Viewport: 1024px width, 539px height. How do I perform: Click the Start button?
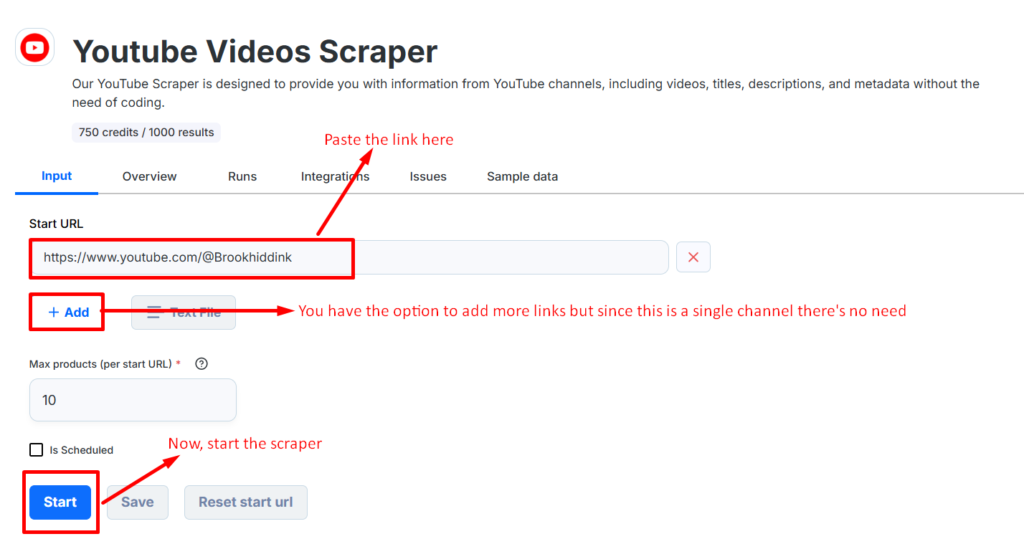pos(60,502)
